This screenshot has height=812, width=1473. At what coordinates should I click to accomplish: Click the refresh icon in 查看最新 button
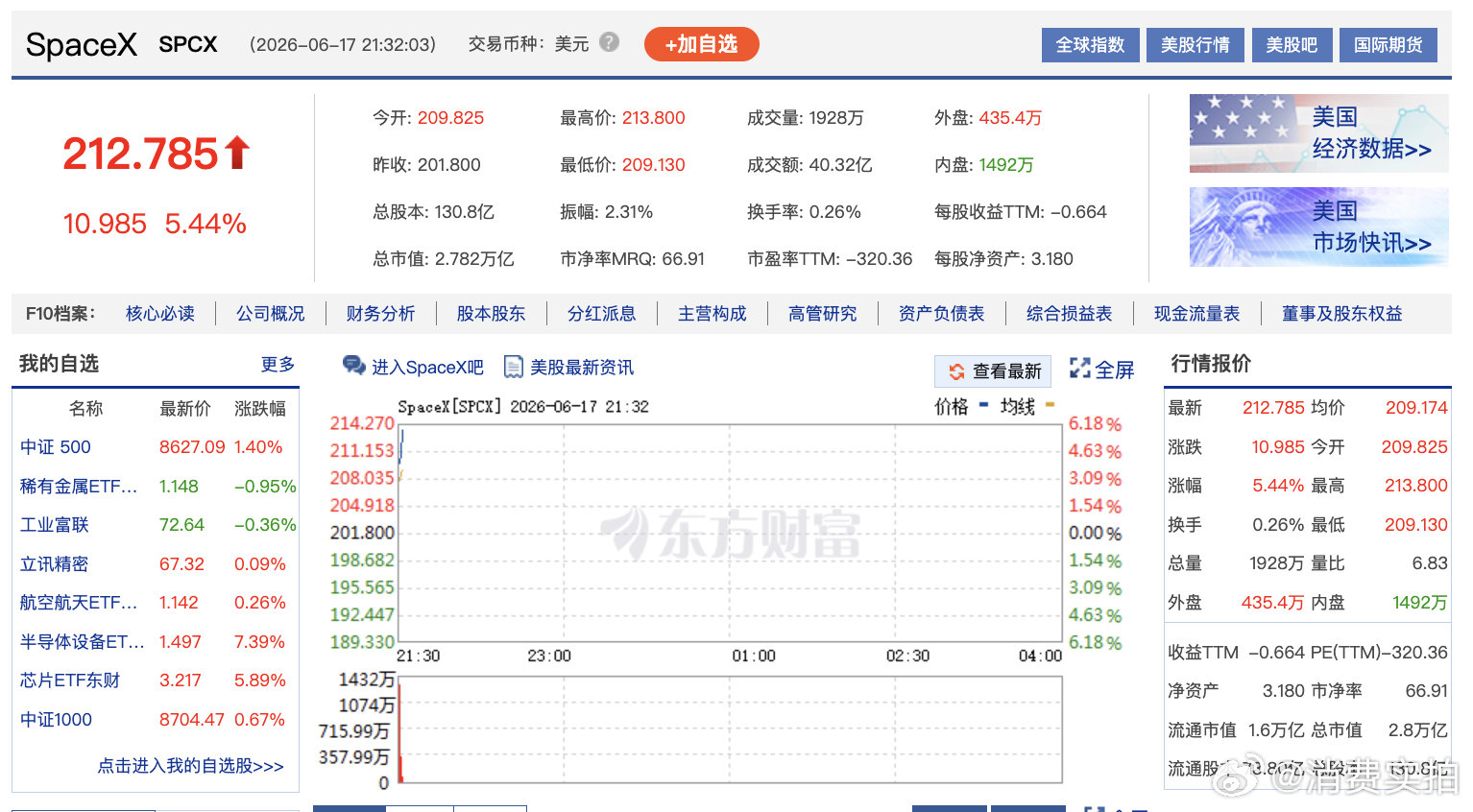click(x=956, y=371)
